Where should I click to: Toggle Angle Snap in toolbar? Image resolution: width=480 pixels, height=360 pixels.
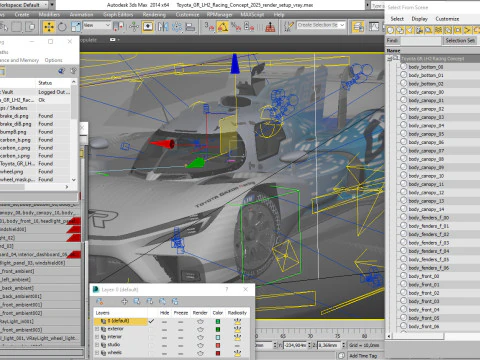coord(222,27)
